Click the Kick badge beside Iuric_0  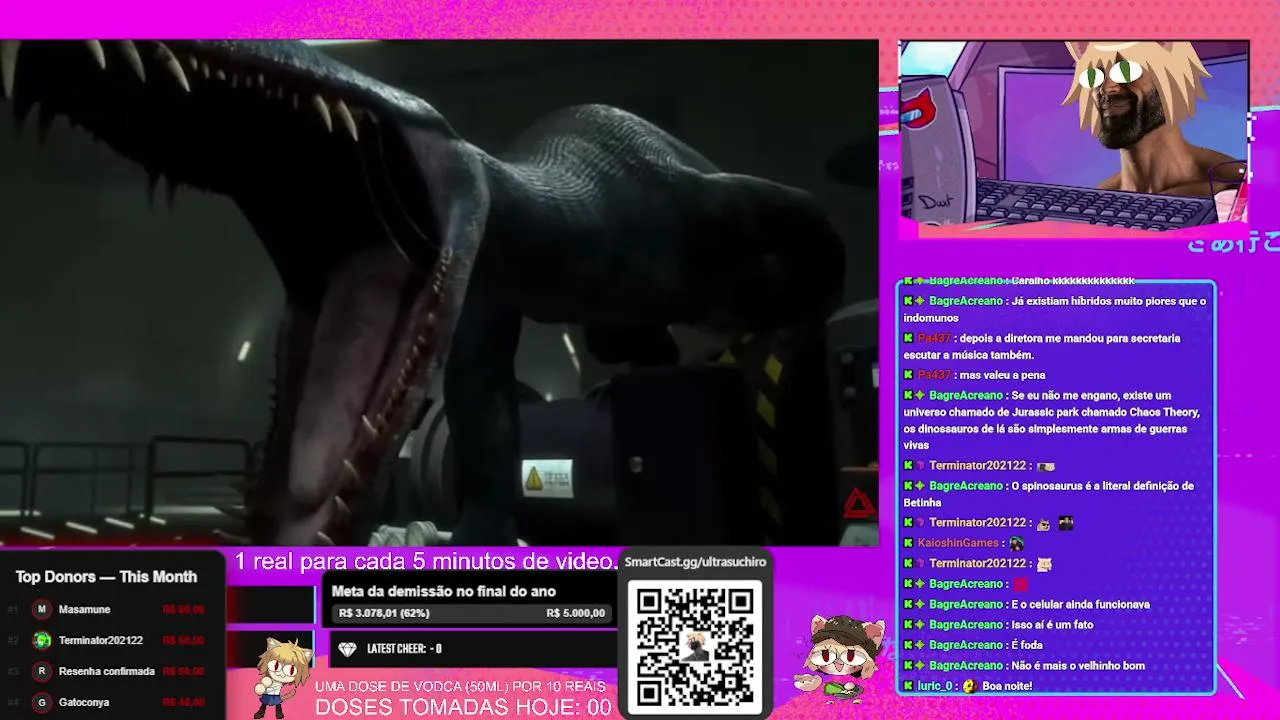[908, 686]
